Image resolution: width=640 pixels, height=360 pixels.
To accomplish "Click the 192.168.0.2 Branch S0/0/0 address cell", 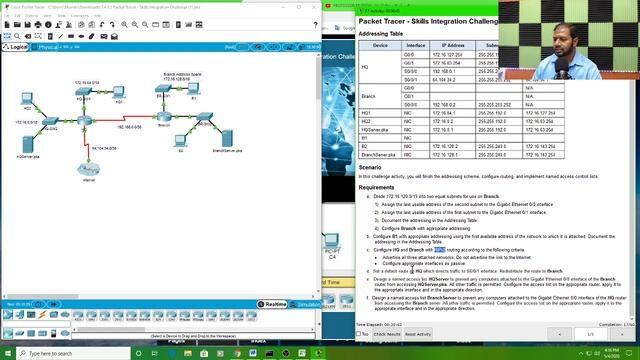I will point(453,105).
